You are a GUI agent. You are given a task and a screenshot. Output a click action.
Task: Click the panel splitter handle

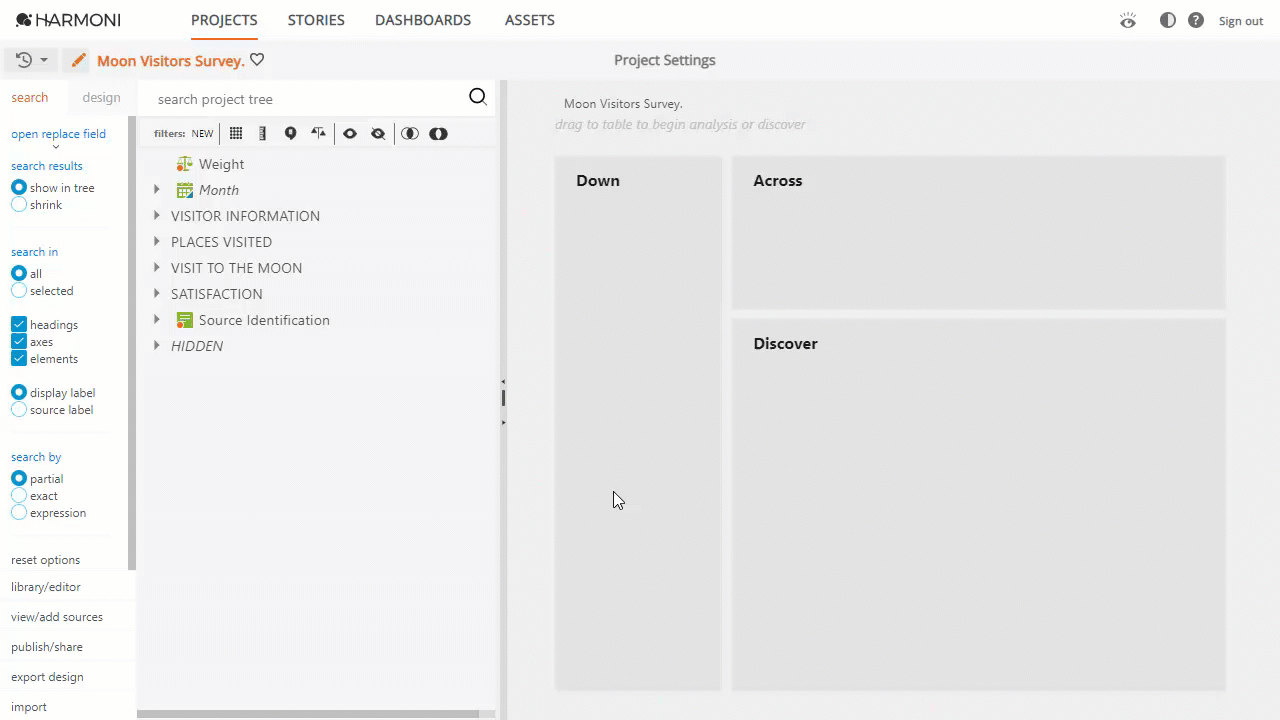[x=503, y=398]
